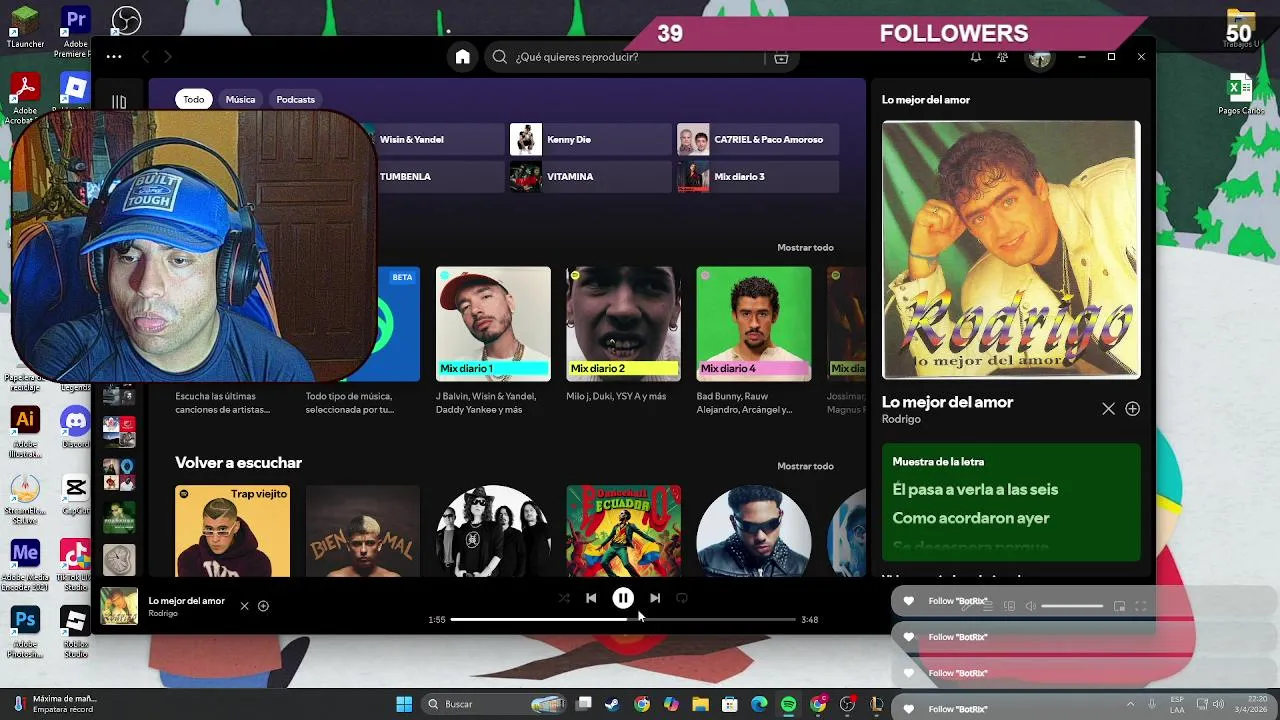Seek within the song progress bar
The width and height of the screenshot is (1280, 720).
click(x=623, y=620)
